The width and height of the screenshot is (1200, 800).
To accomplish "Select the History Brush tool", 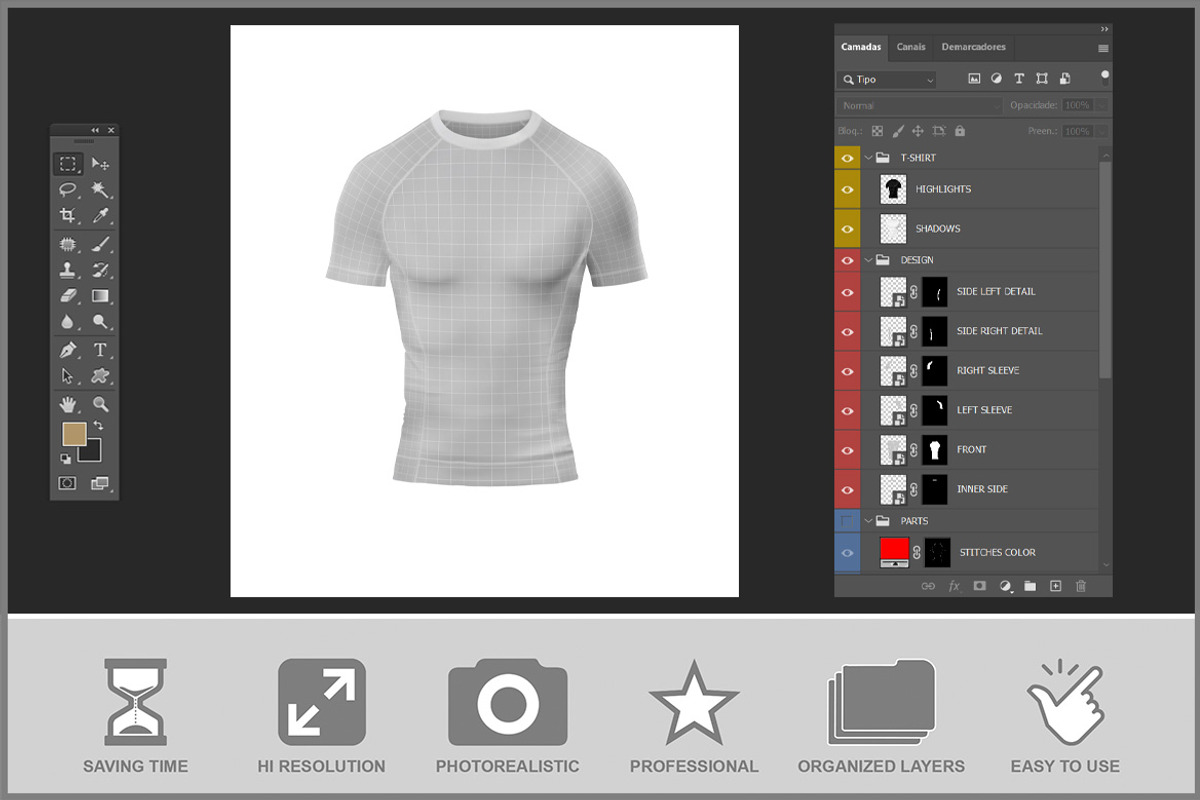I will click(100, 270).
